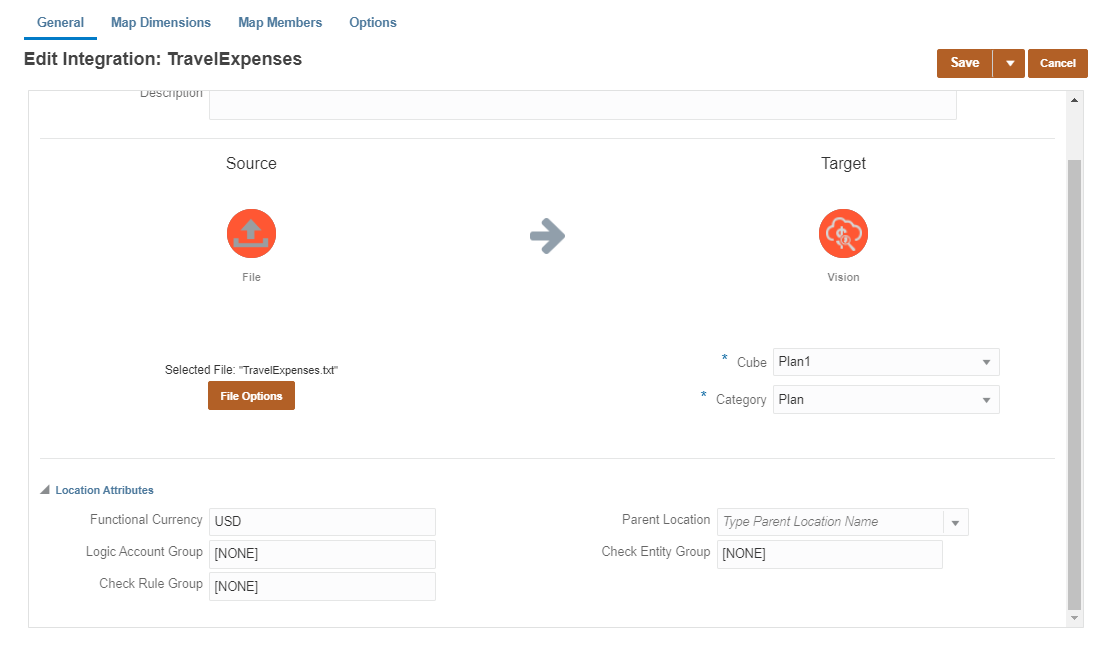Open the Save button dropdown arrow

coord(1009,62)
